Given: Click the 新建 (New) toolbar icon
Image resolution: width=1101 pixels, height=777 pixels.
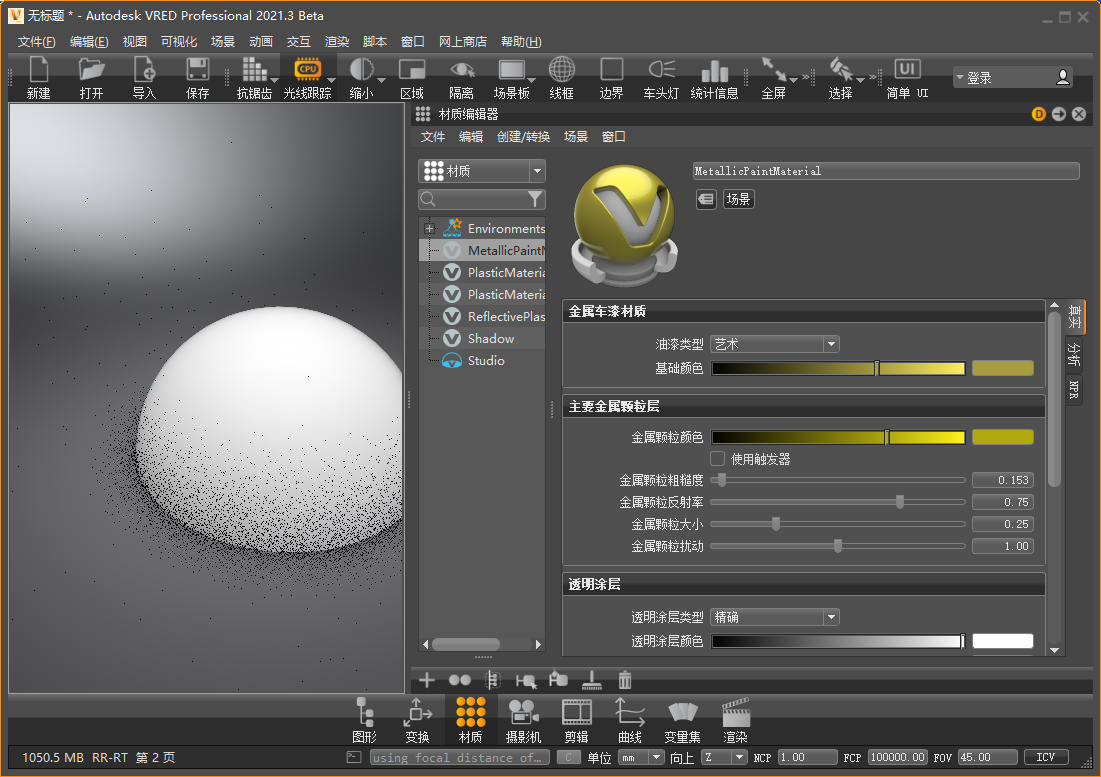Looking at the screenshot, I should [x=38, y=70].
